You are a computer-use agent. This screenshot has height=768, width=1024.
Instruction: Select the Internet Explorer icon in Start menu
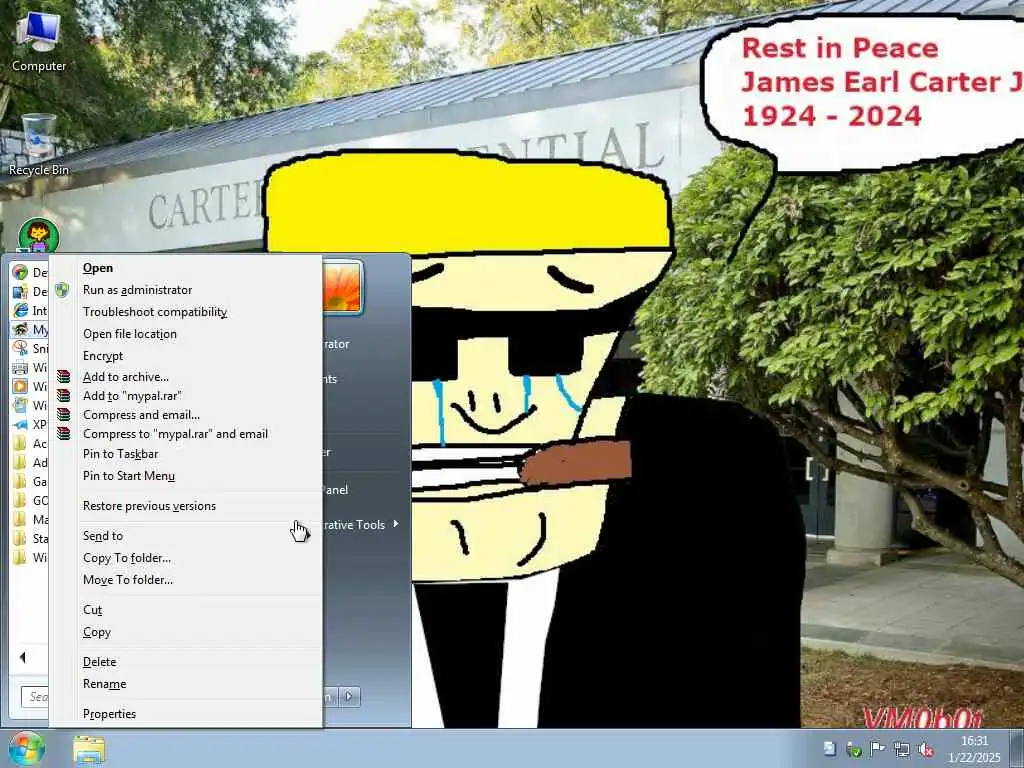click(x=20, y=310)
